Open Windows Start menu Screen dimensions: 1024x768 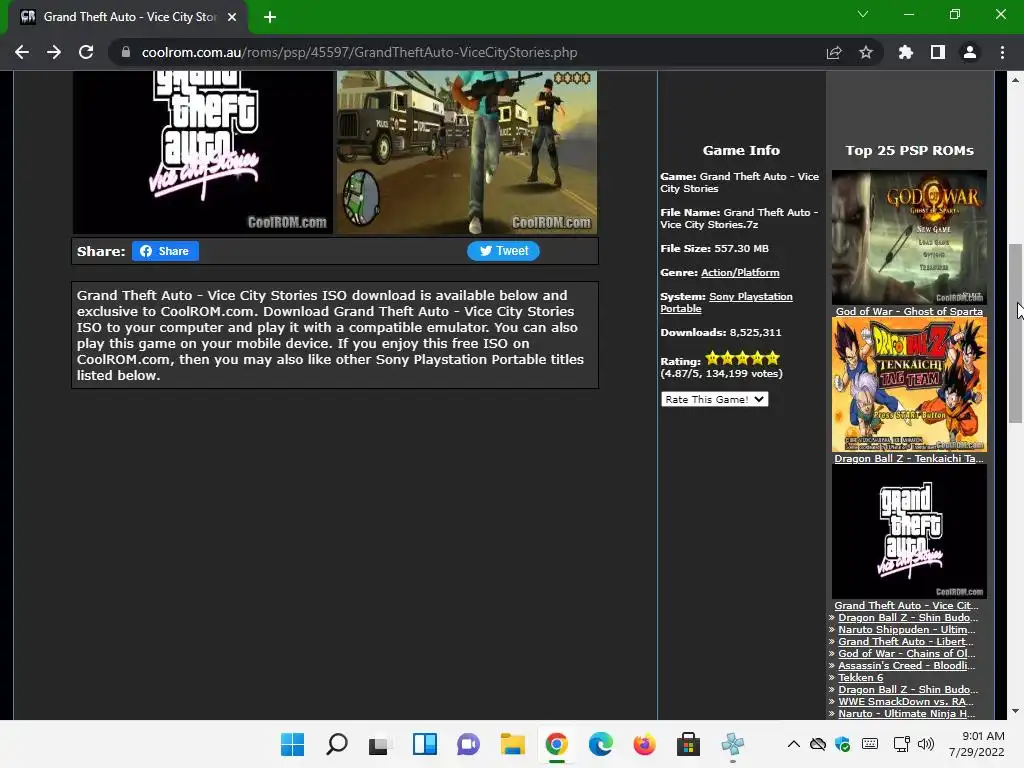point(293,744)
